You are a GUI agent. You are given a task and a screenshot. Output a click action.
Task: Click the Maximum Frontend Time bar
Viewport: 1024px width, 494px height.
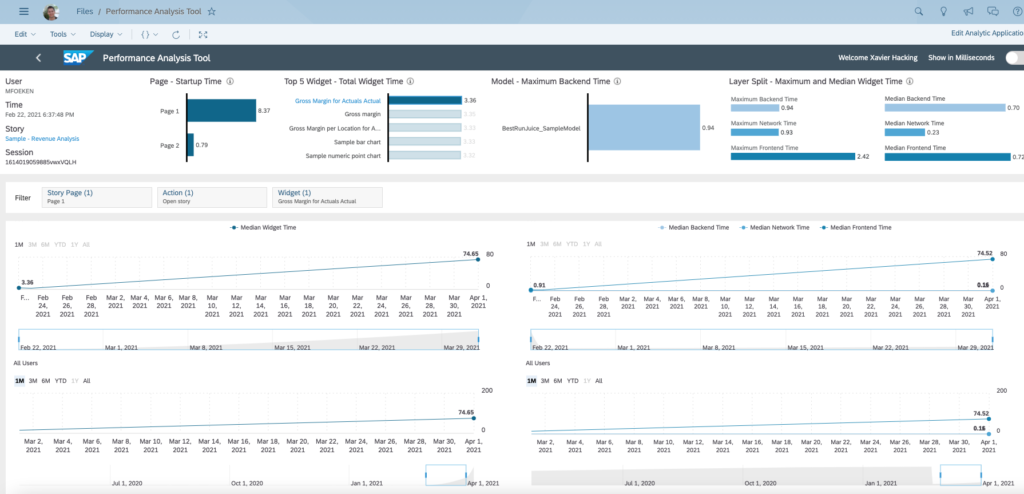(x=793, y=157)
